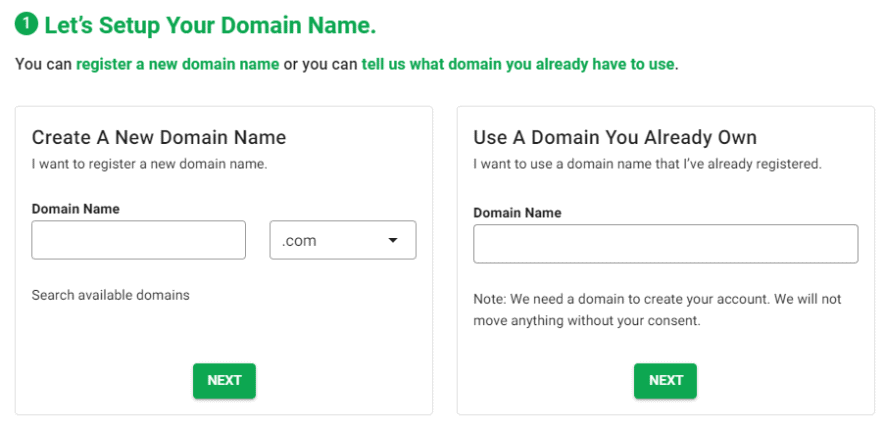Click the 'Use A Domain You Already Own' heading

click(x=614, y=138)
